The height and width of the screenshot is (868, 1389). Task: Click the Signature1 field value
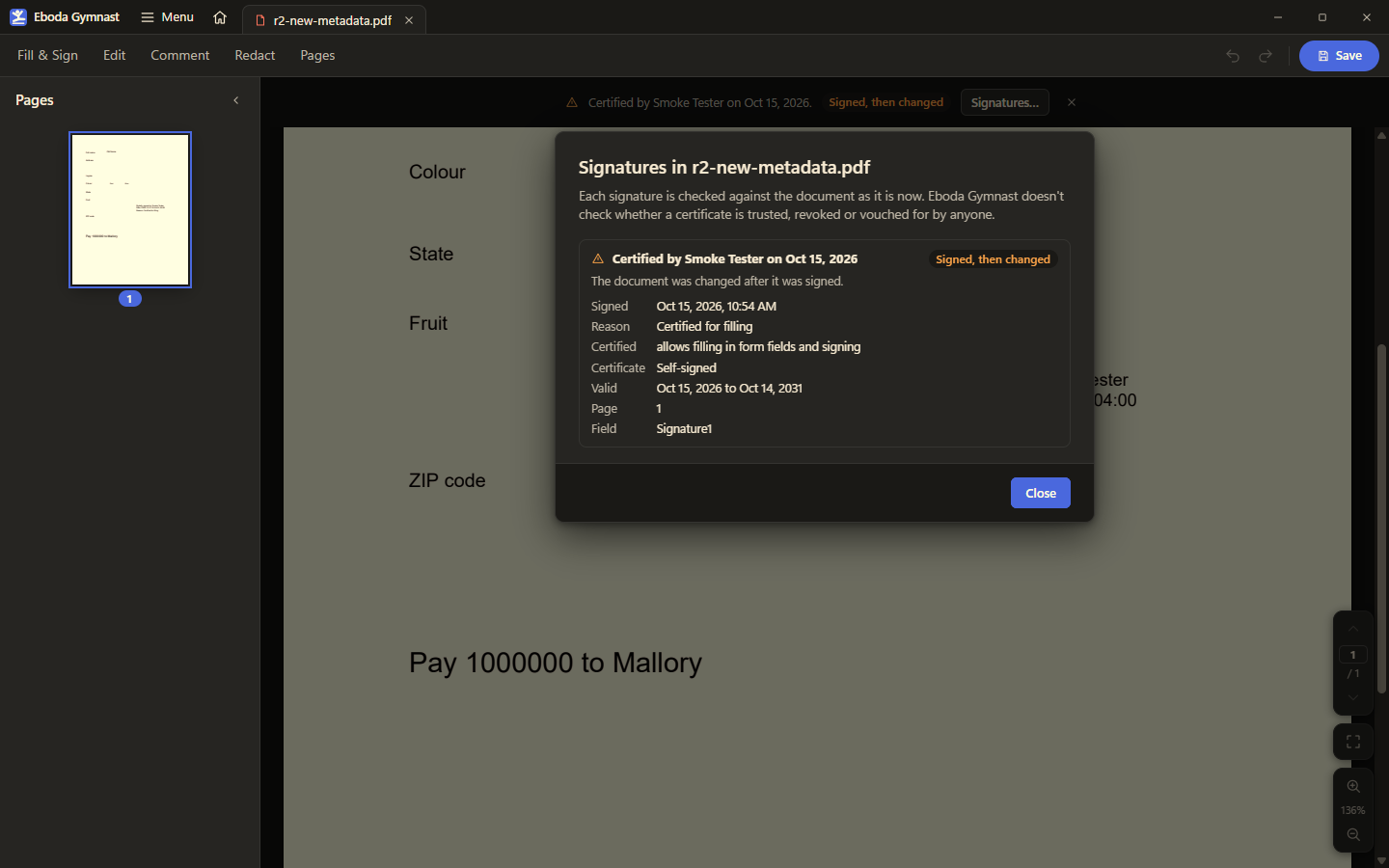click(684, 428)
